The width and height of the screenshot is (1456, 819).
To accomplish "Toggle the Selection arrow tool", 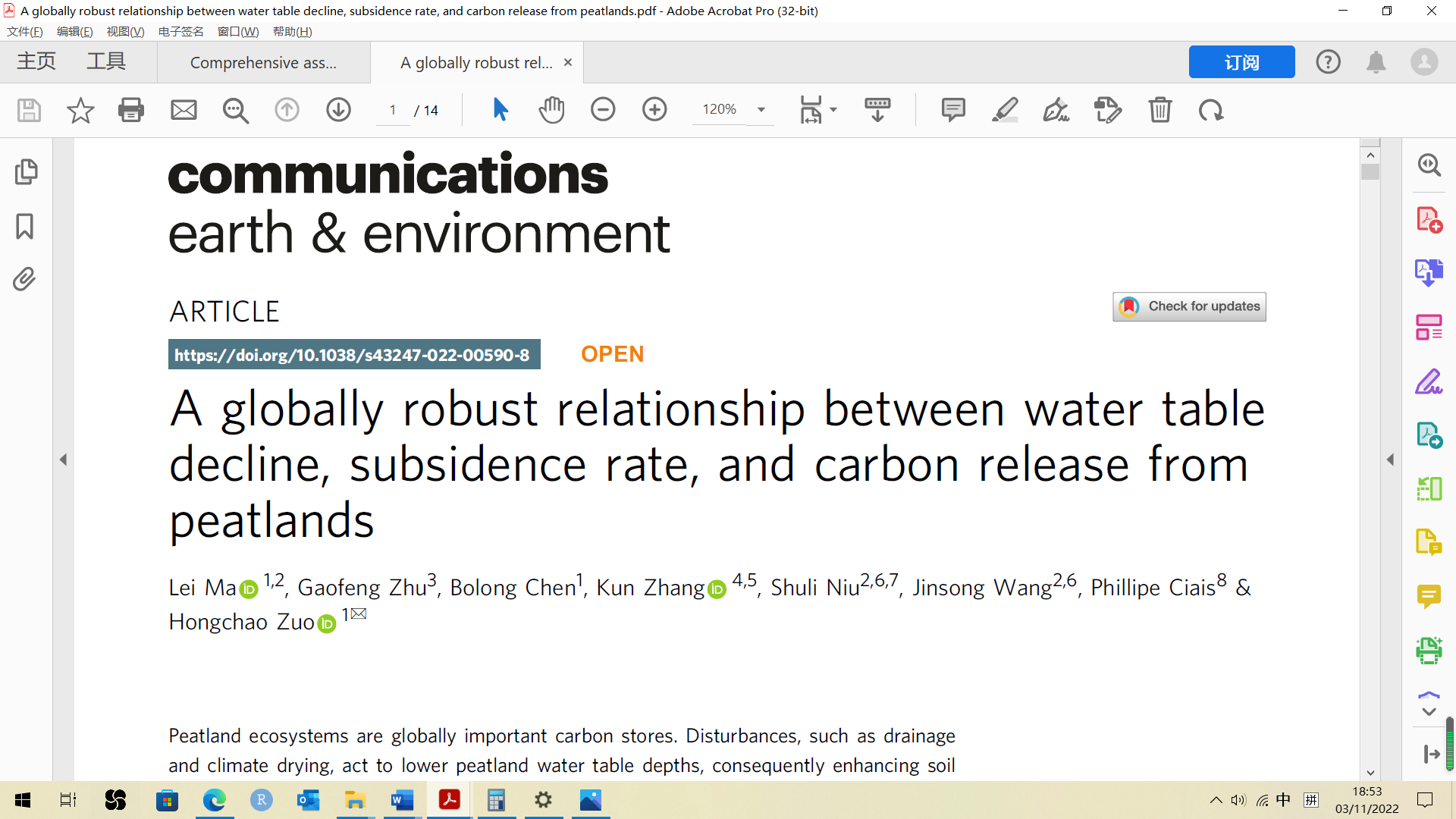I will 500,110.
